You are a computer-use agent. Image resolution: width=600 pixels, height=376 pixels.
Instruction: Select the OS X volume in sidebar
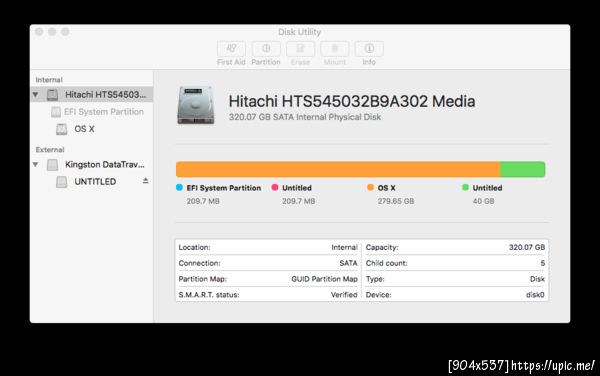click(x=92, y=129)
